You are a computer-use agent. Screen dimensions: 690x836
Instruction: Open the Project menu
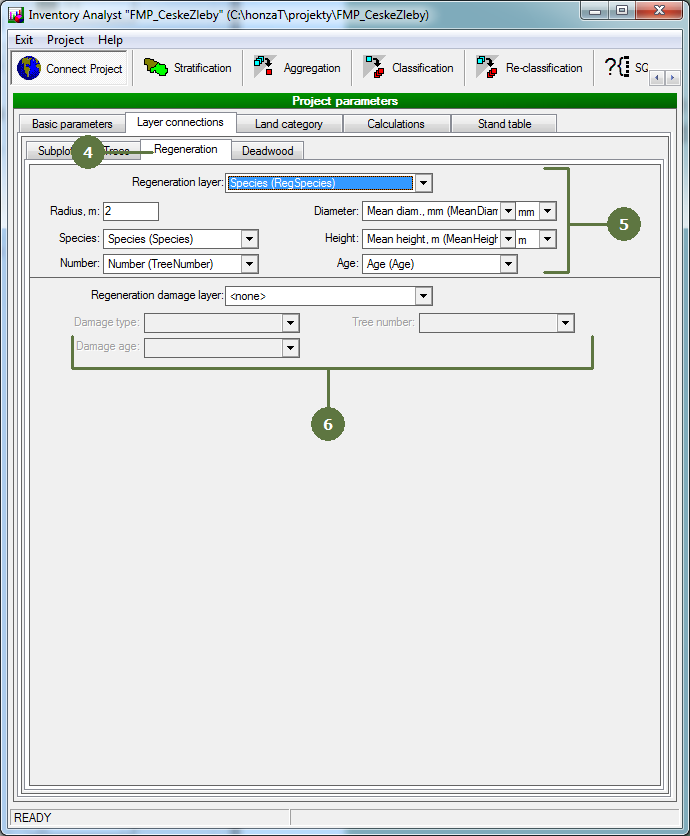(x=66, y=40)
